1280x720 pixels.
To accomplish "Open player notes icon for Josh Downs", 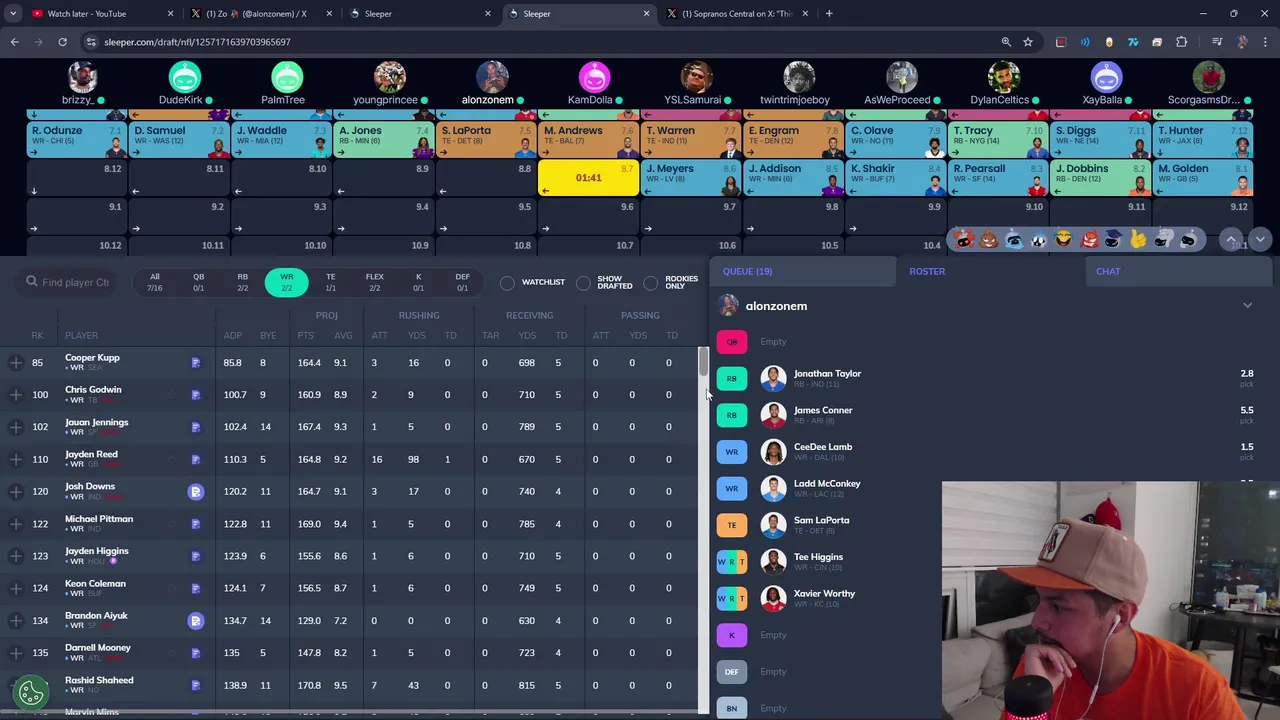I will tap(196, 491).
